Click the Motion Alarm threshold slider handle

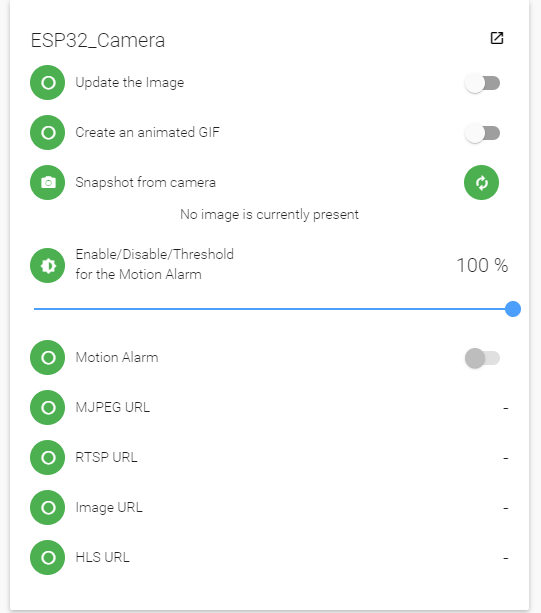click(x=512, y=309)
